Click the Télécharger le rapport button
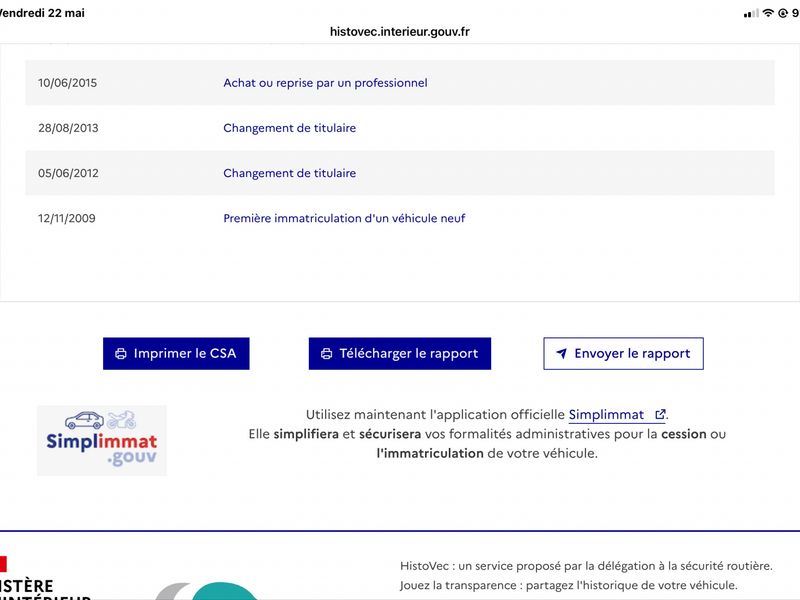This screenshot has height=600, width=800. point(399,354)
